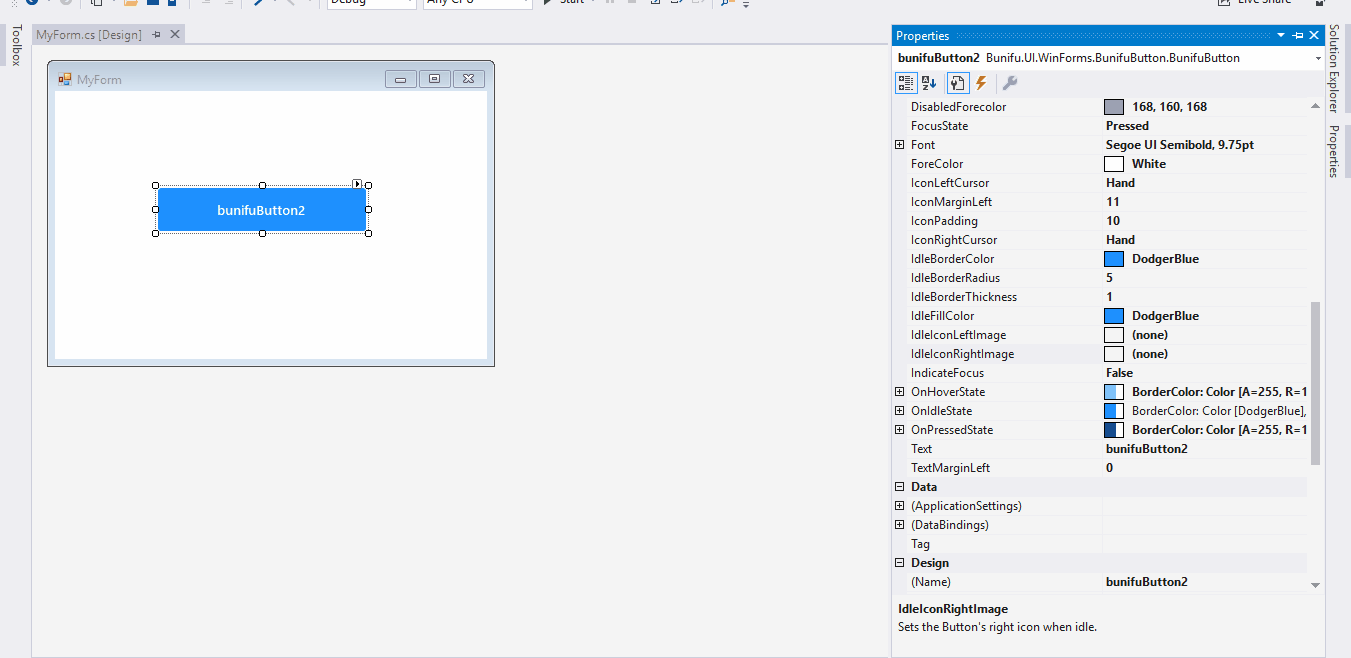Select the DisabledForecolor property label
The image size is (1351, 658).
(958, 107)
